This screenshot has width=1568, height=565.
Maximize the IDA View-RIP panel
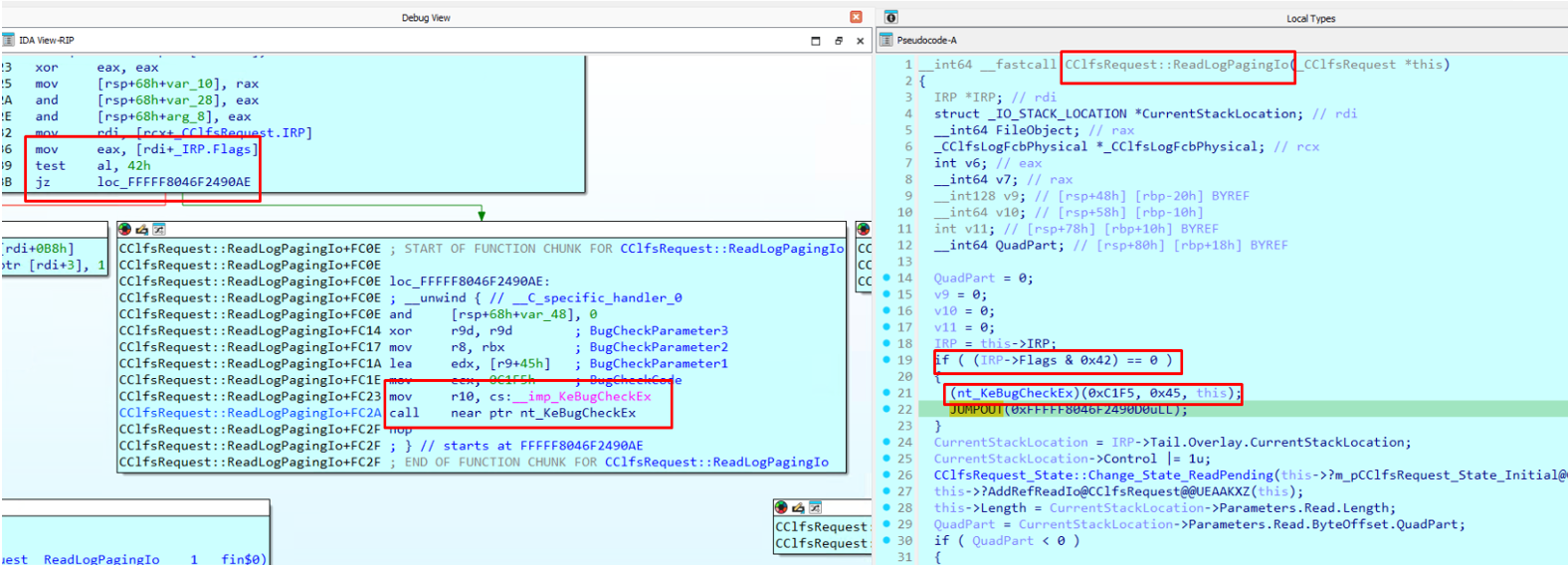pyautogui.click(x=816, y=41)
